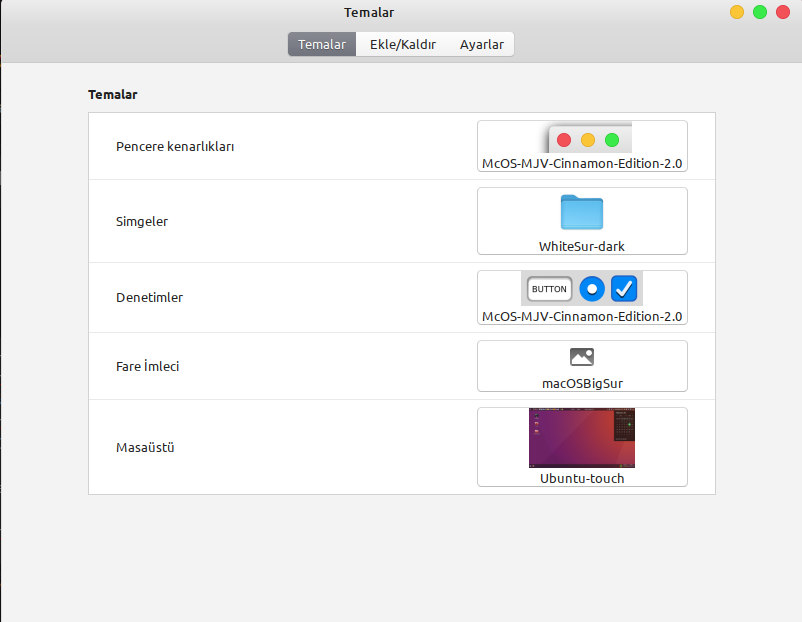Click the Denetimler McOS-MJV-Cinnamon-Edition-2.0 label
Image resolution: width=802 pixels, height=622 pixels.
(x=582, y=317)
